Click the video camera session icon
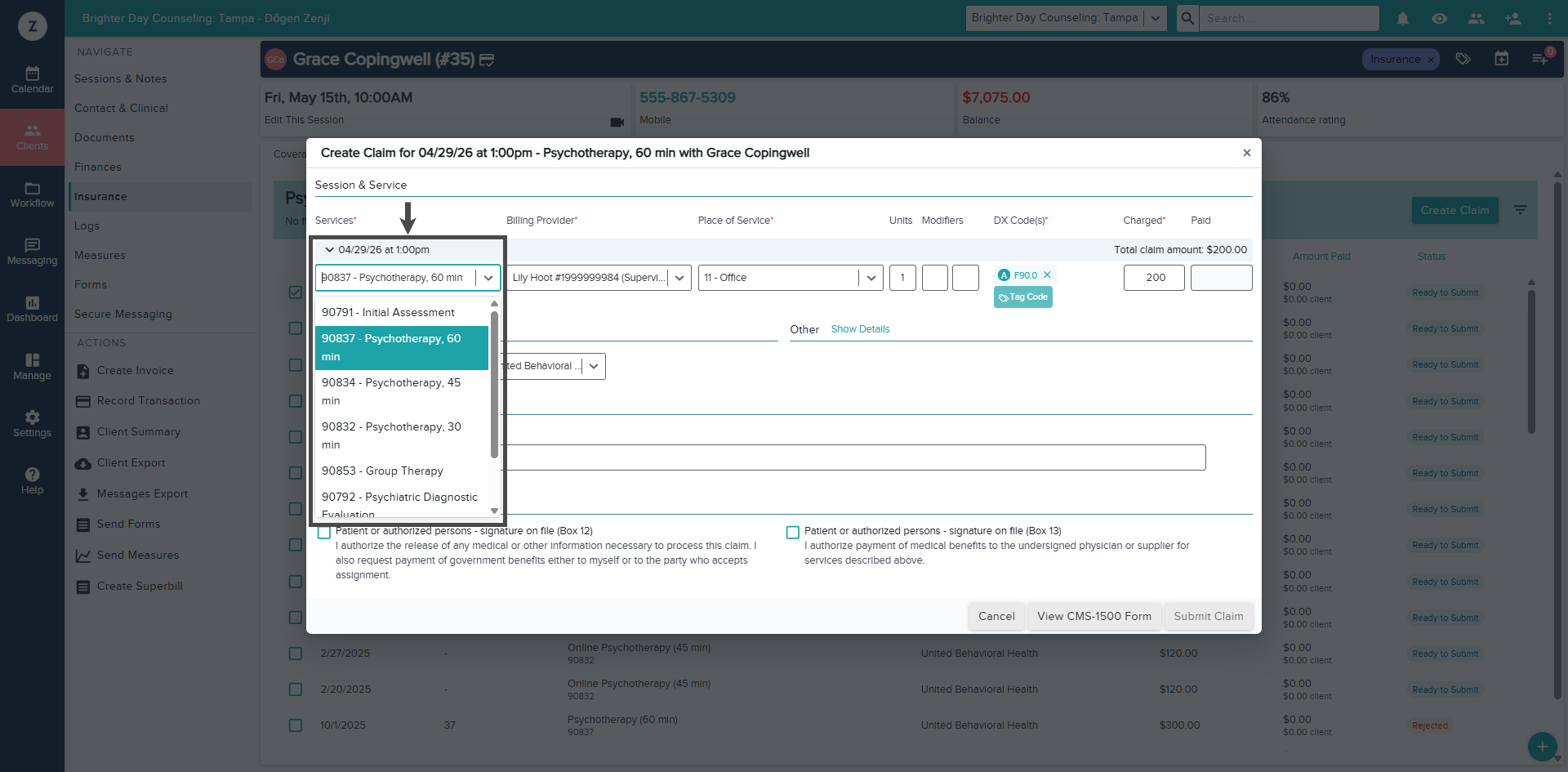Screen dimensions: 1568x772 point(617,122)
